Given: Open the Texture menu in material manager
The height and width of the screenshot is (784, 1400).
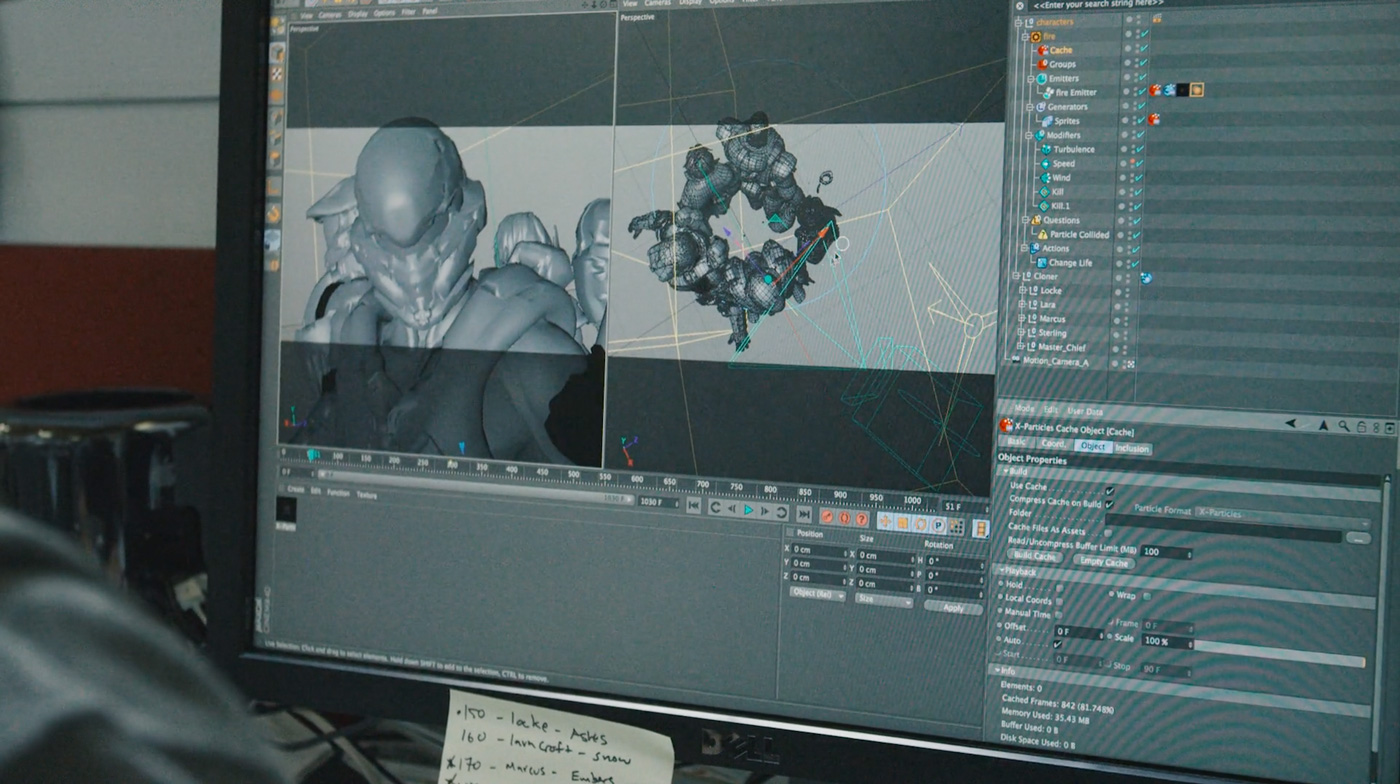Looking at the screenshot, I should (367, 494).
